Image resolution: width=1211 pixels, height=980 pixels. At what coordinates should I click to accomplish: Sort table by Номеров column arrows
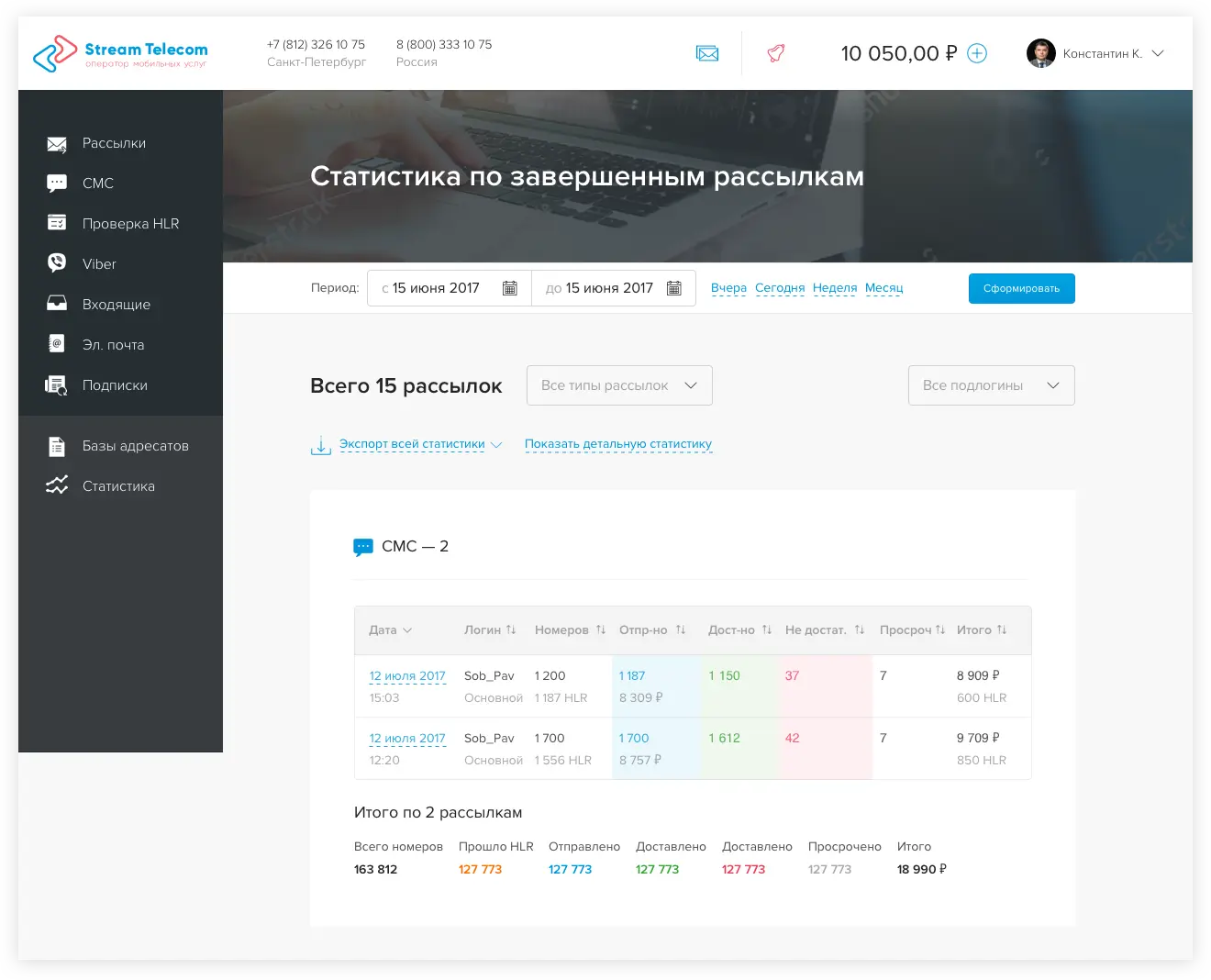coord(601,629)
